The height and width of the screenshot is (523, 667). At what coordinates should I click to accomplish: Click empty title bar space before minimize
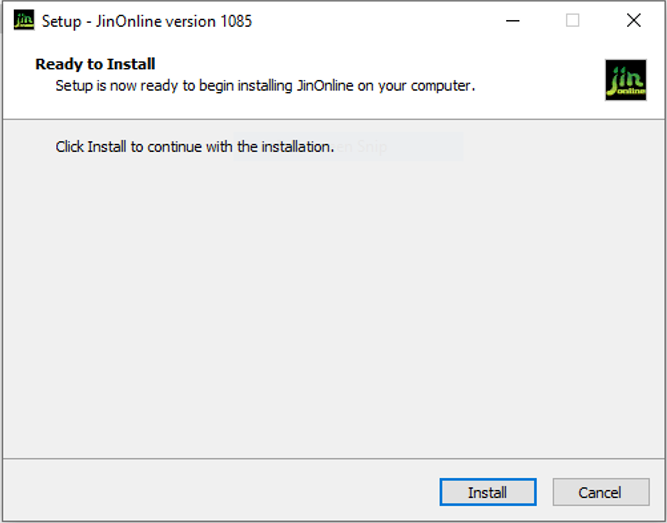[380, 20]
